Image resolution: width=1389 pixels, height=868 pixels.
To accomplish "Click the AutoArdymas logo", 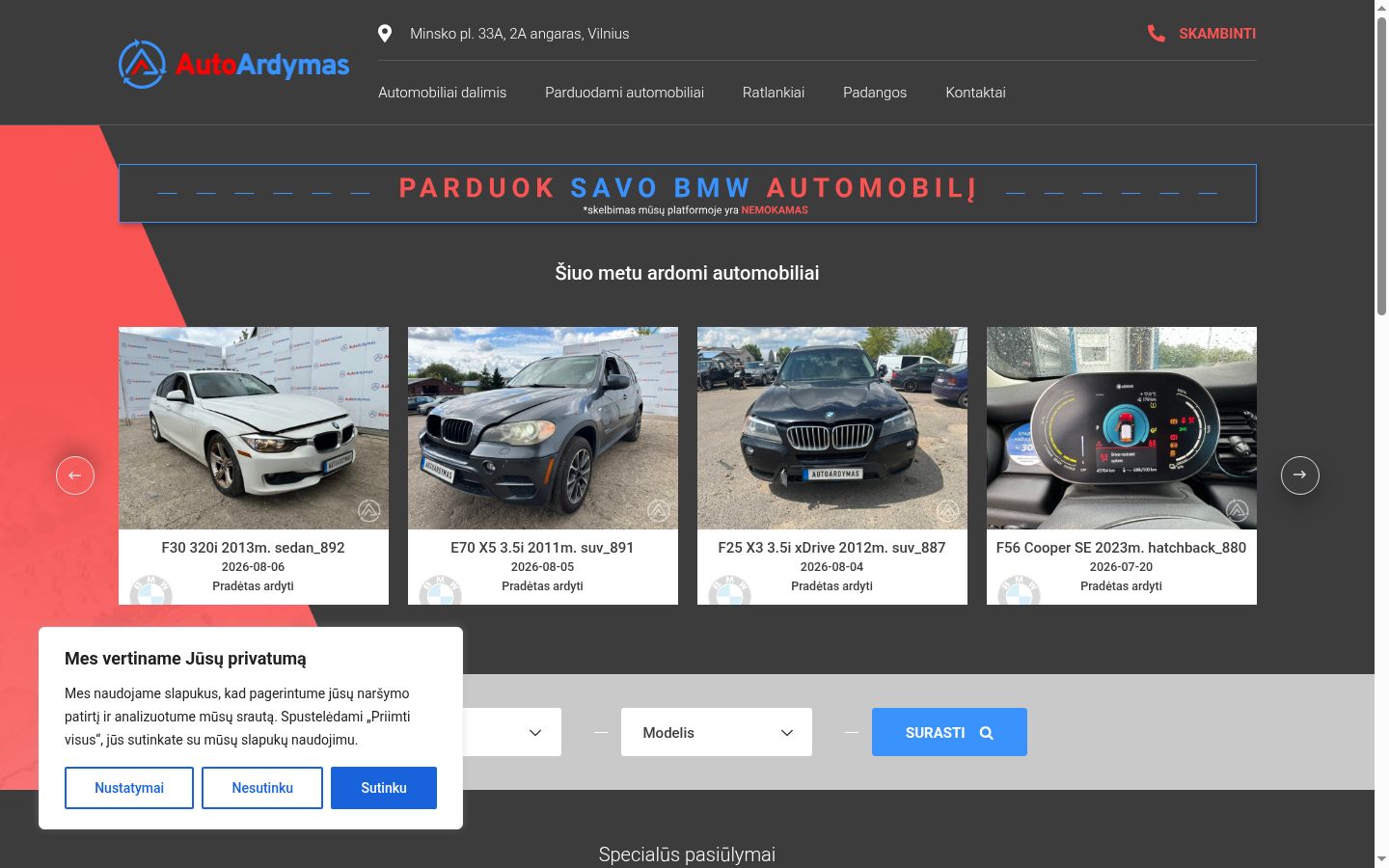I will [x=234, y=64].
